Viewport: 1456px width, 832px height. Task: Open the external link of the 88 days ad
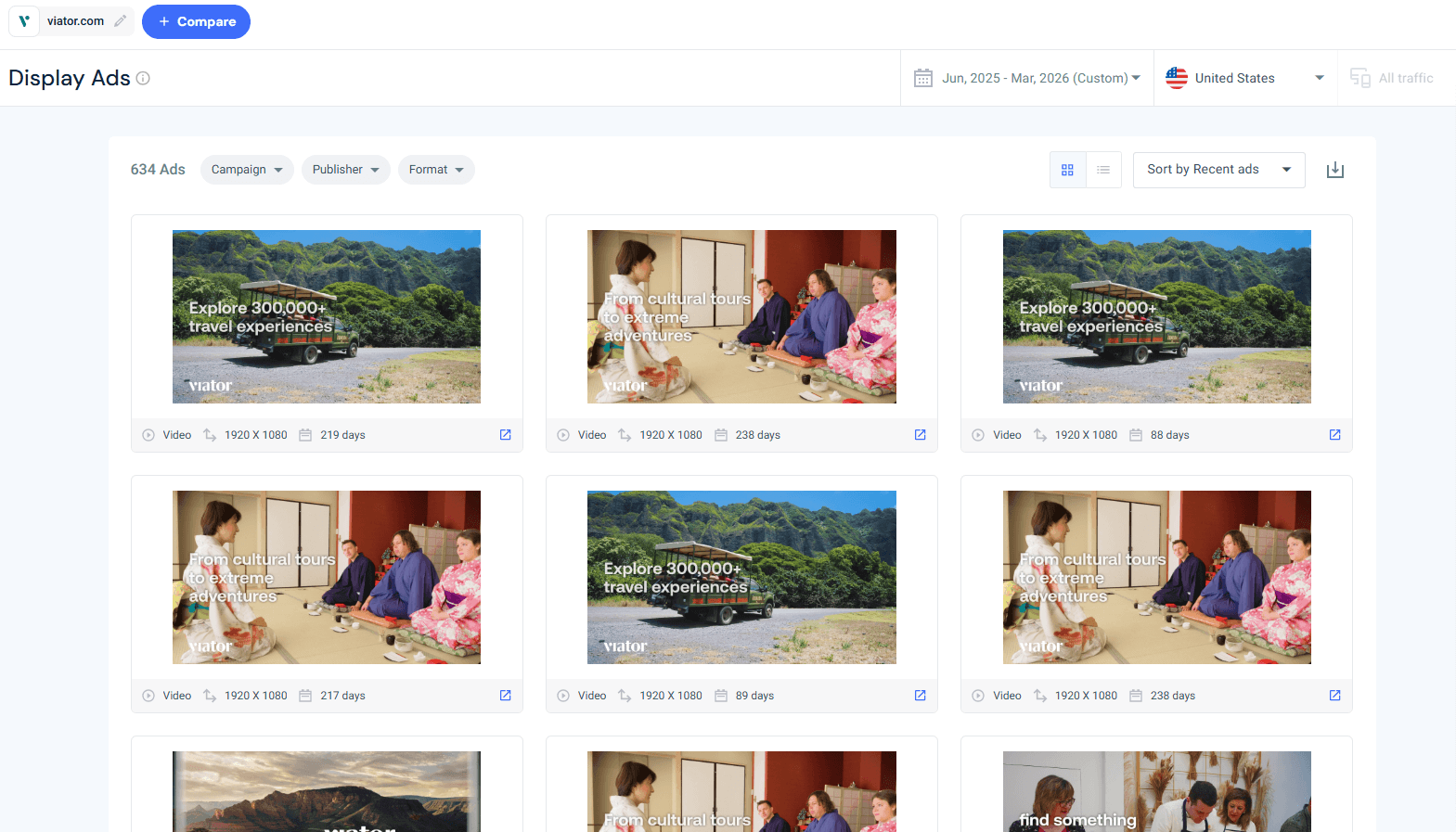tap(1335, 434)
